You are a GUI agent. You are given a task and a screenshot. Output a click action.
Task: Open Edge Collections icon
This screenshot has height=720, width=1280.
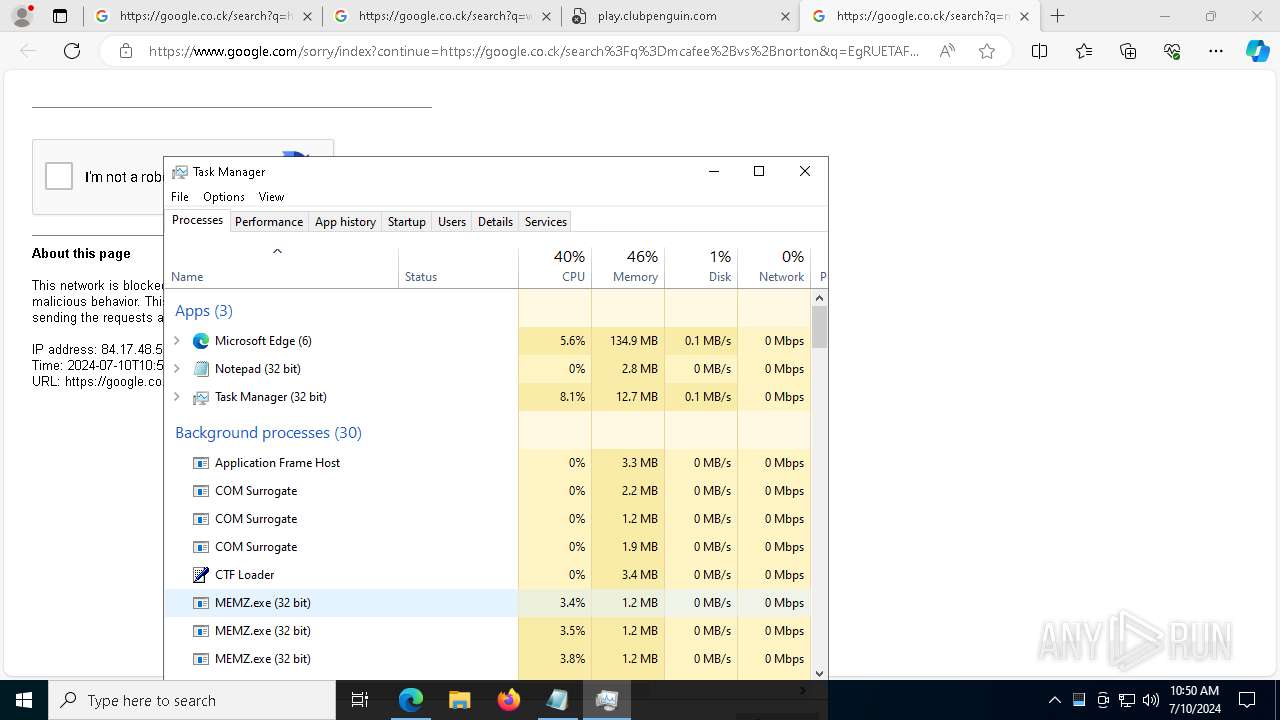1128,51
